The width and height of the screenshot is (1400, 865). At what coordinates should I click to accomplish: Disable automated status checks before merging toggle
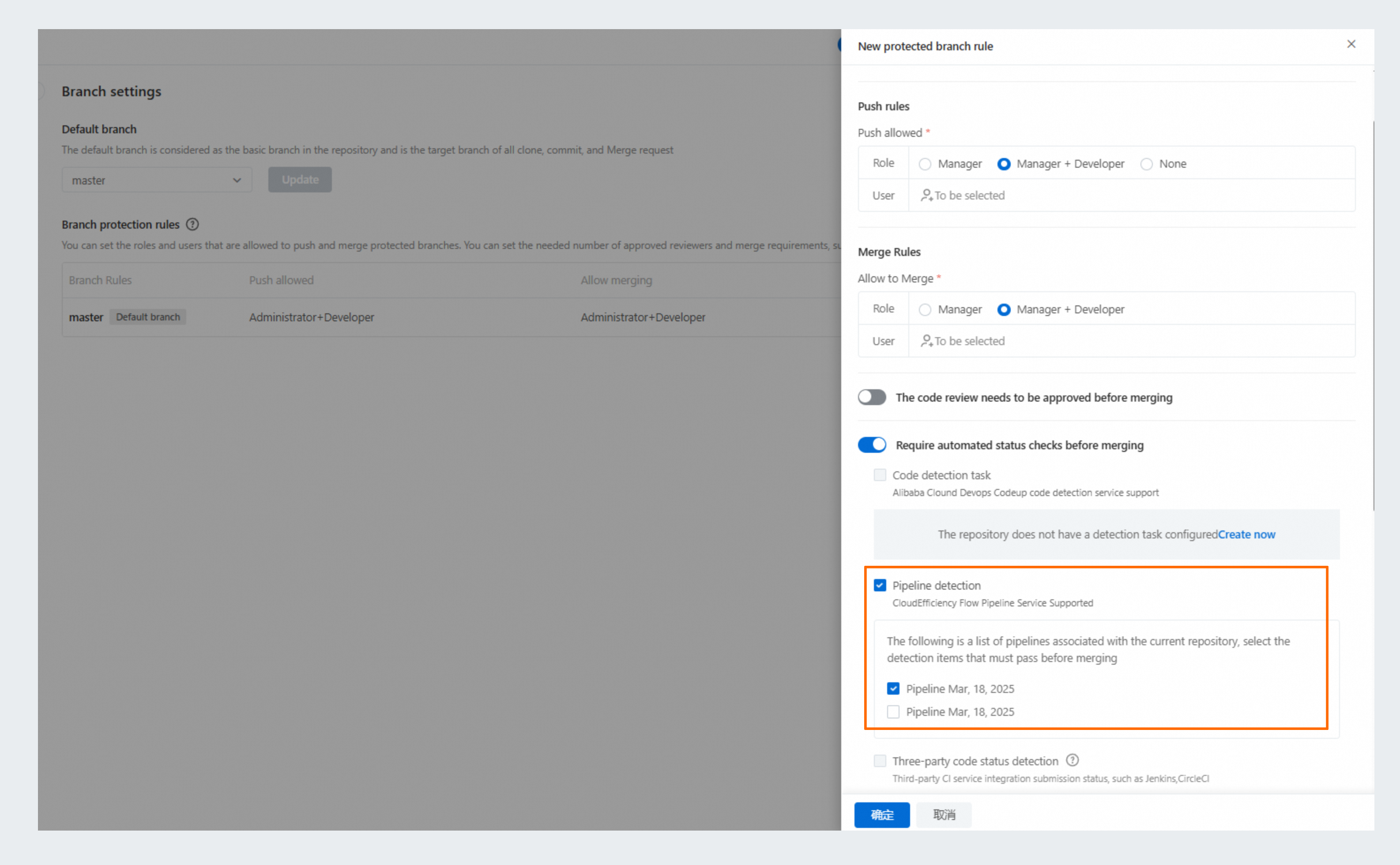coord(871,444)
